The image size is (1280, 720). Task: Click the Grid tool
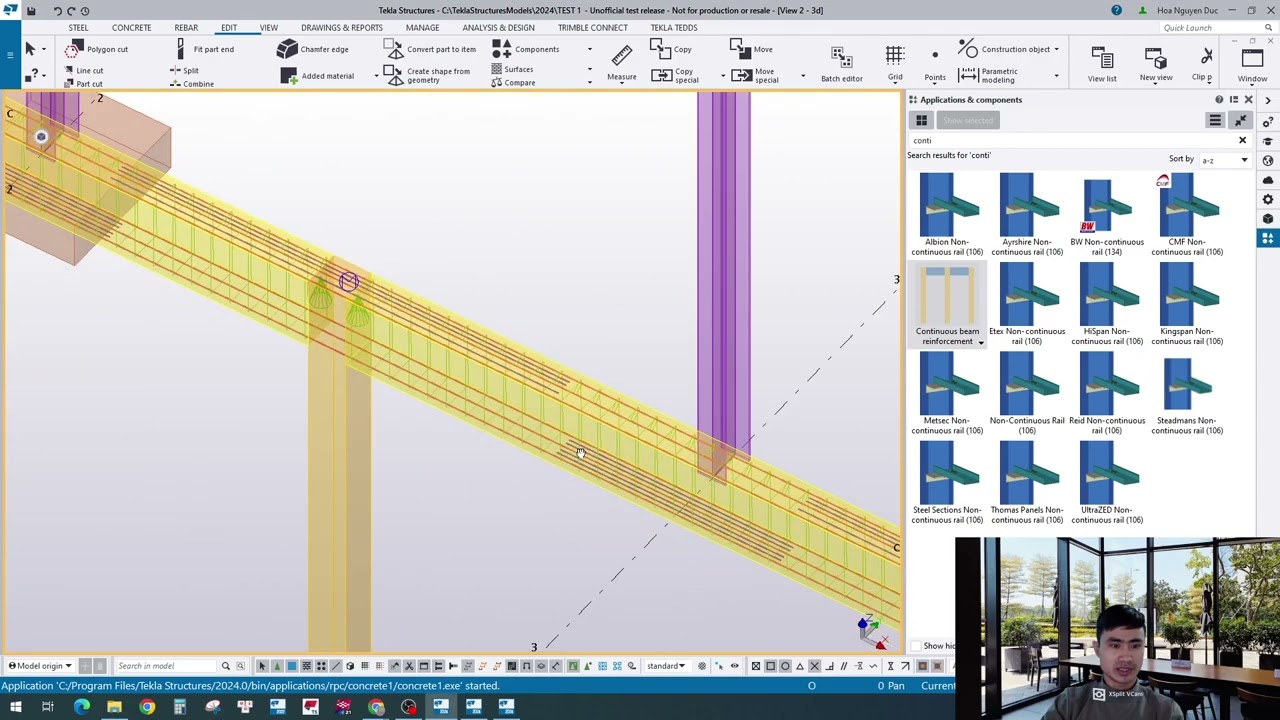(x=895, y=62)
